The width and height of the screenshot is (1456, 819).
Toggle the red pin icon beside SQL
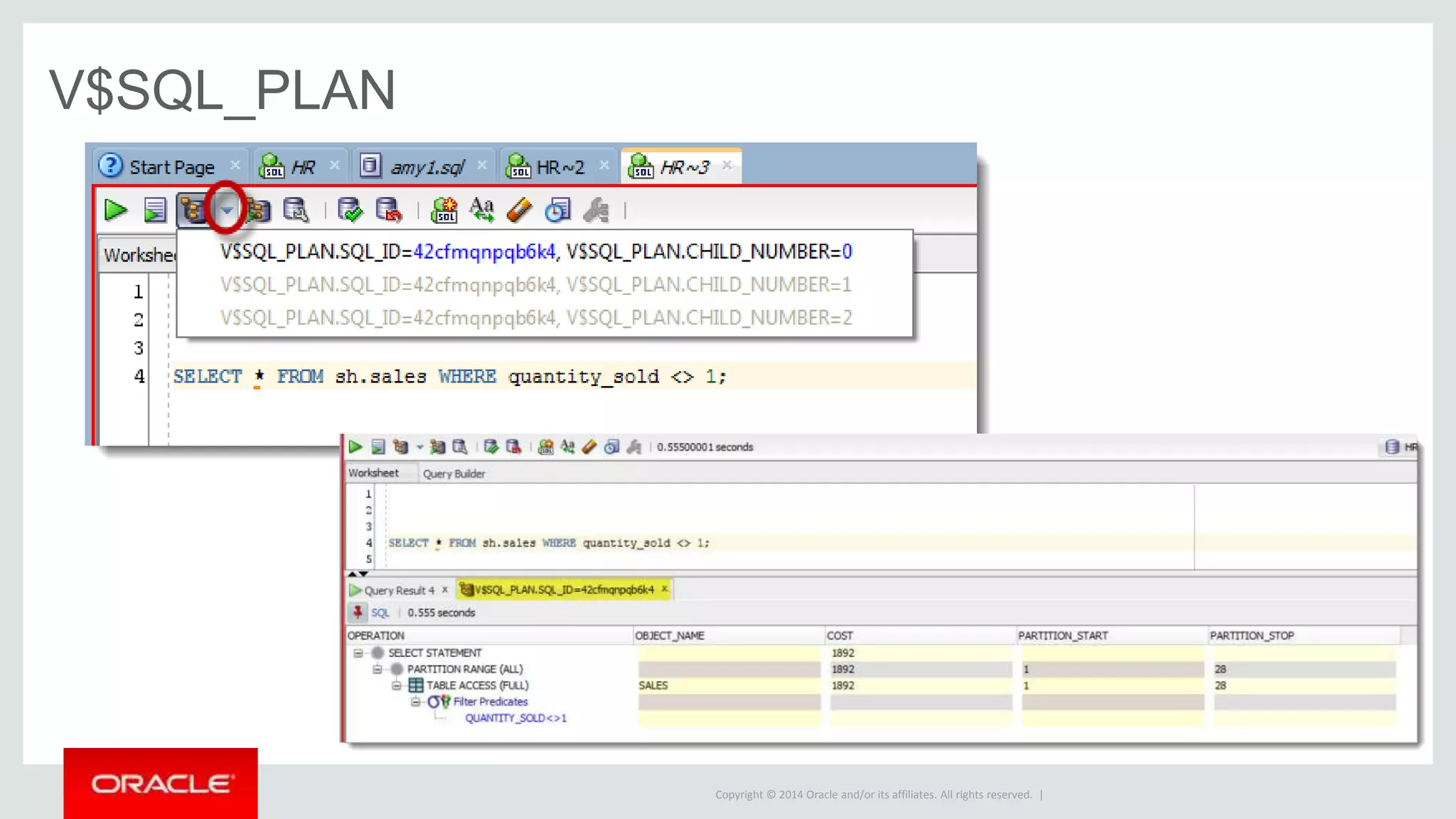[358, 612]
